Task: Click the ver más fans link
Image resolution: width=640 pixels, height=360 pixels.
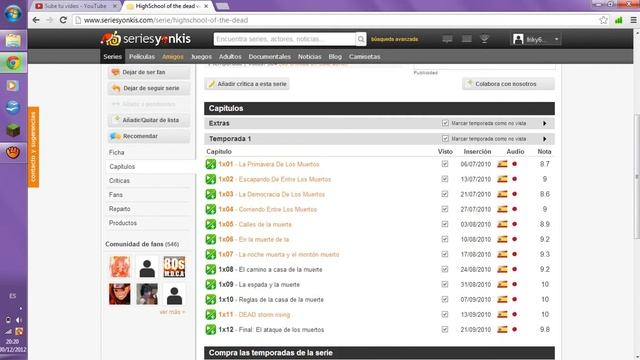Action: [172, 312]
